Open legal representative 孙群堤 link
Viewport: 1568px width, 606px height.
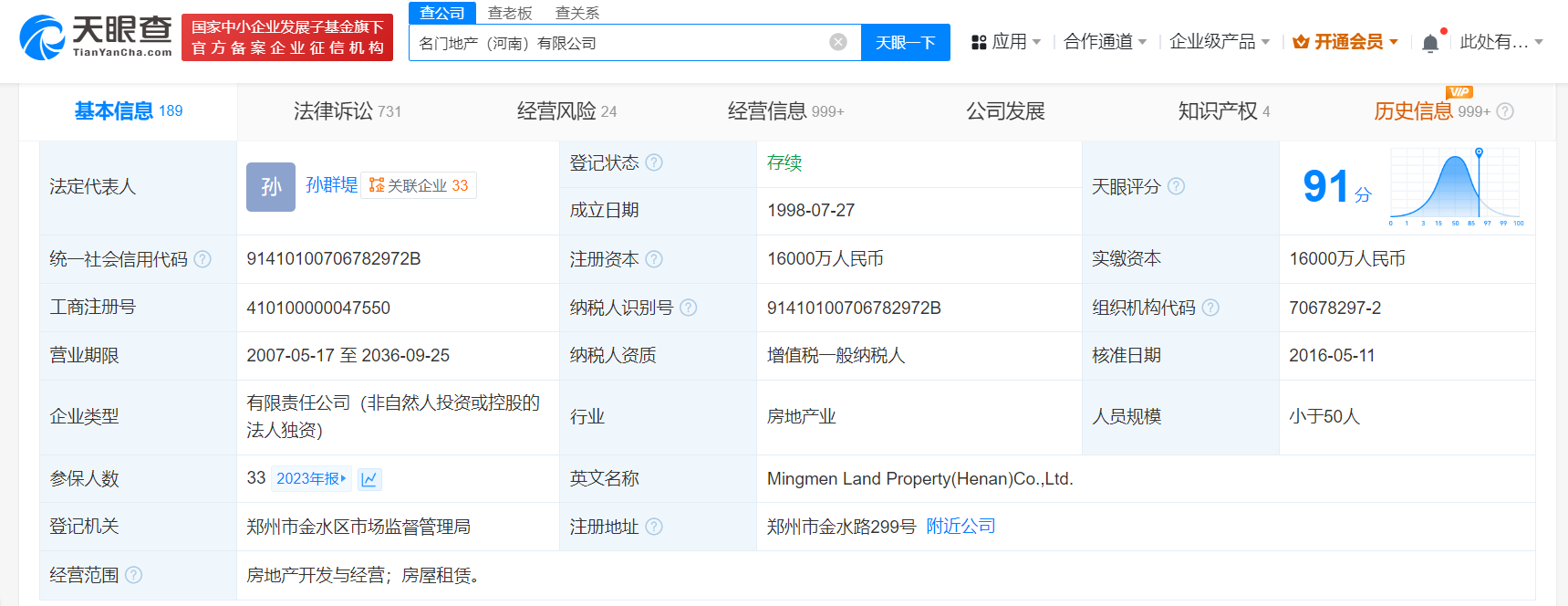(332, 185)
